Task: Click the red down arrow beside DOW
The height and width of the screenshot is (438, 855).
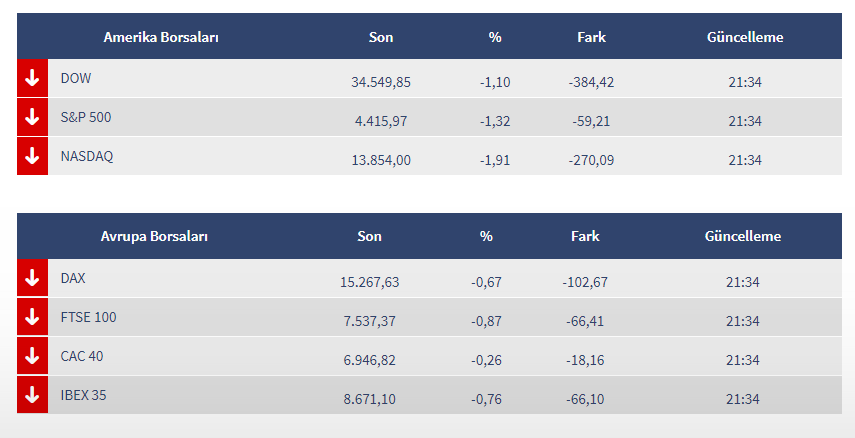Action: click(x=32, y=78)
